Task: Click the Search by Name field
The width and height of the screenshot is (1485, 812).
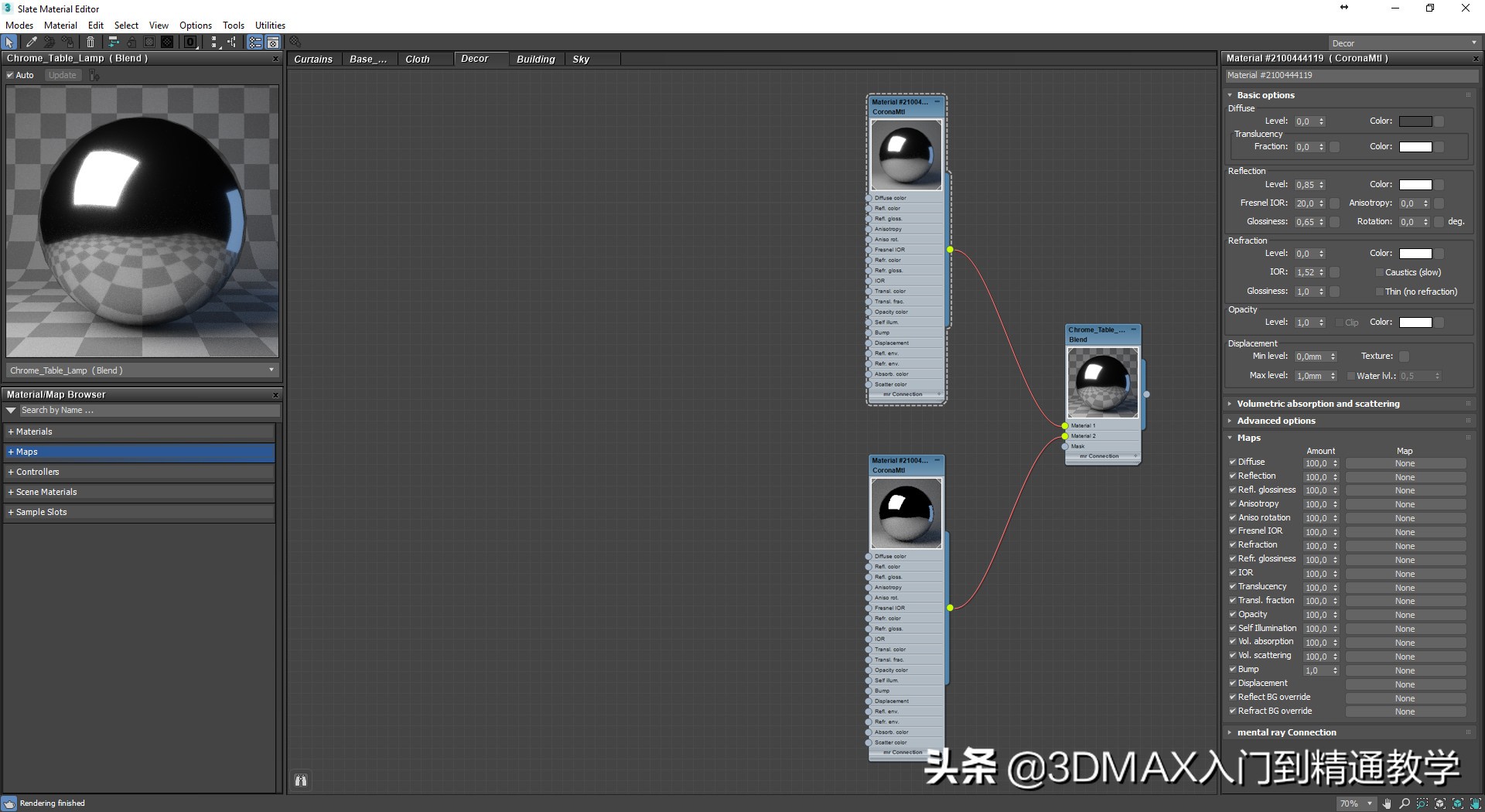Action: pyautogui.click(x=147, y=410)
